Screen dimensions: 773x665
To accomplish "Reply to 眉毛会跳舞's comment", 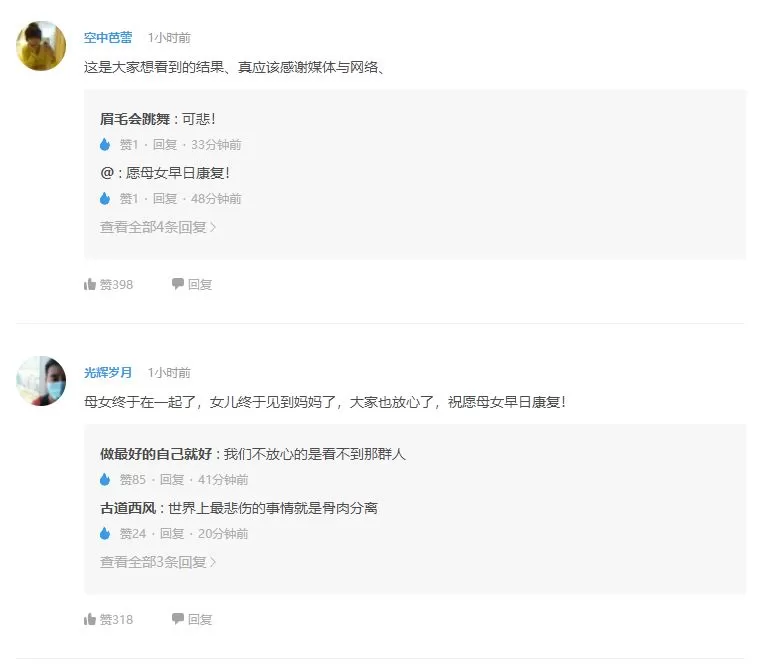I will pyautogui.click(x=165, y=144).
